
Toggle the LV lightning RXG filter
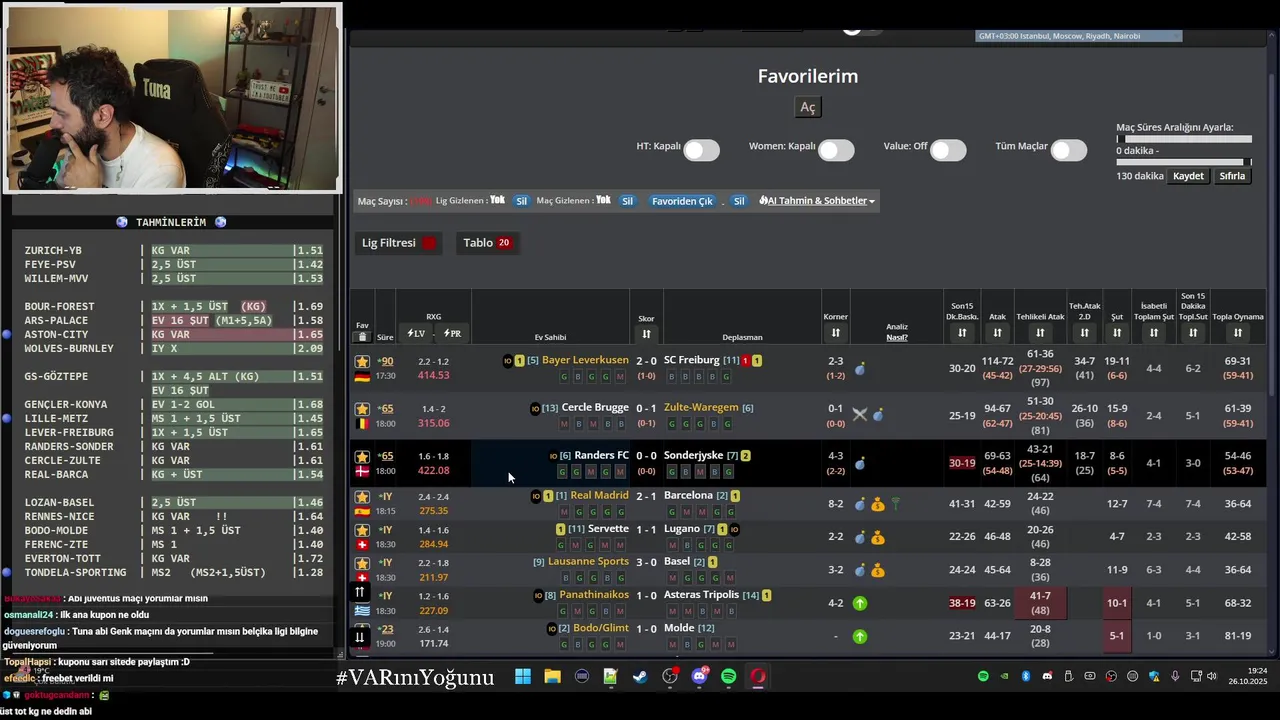pos(416,333)
